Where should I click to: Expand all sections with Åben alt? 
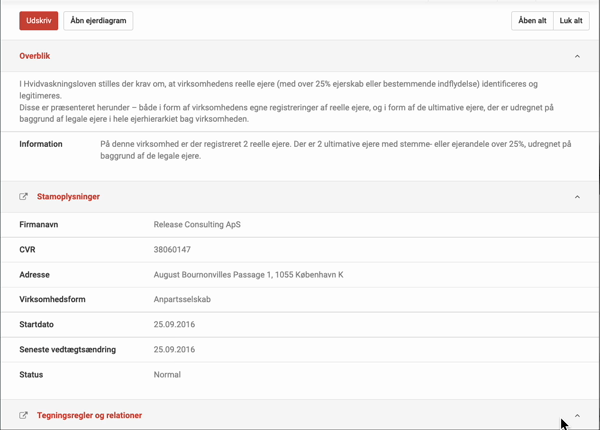click(x=531, y=20)
